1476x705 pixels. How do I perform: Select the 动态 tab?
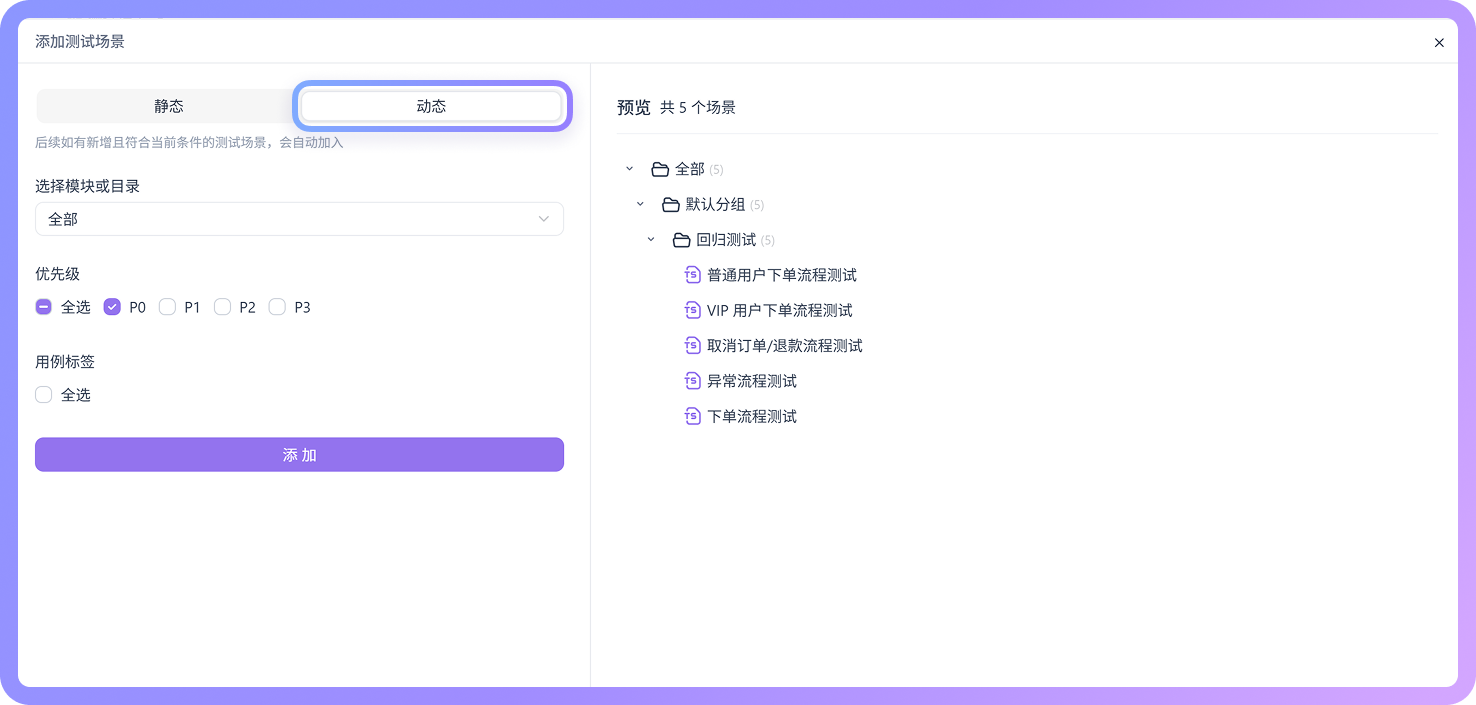tap(431, 105)
